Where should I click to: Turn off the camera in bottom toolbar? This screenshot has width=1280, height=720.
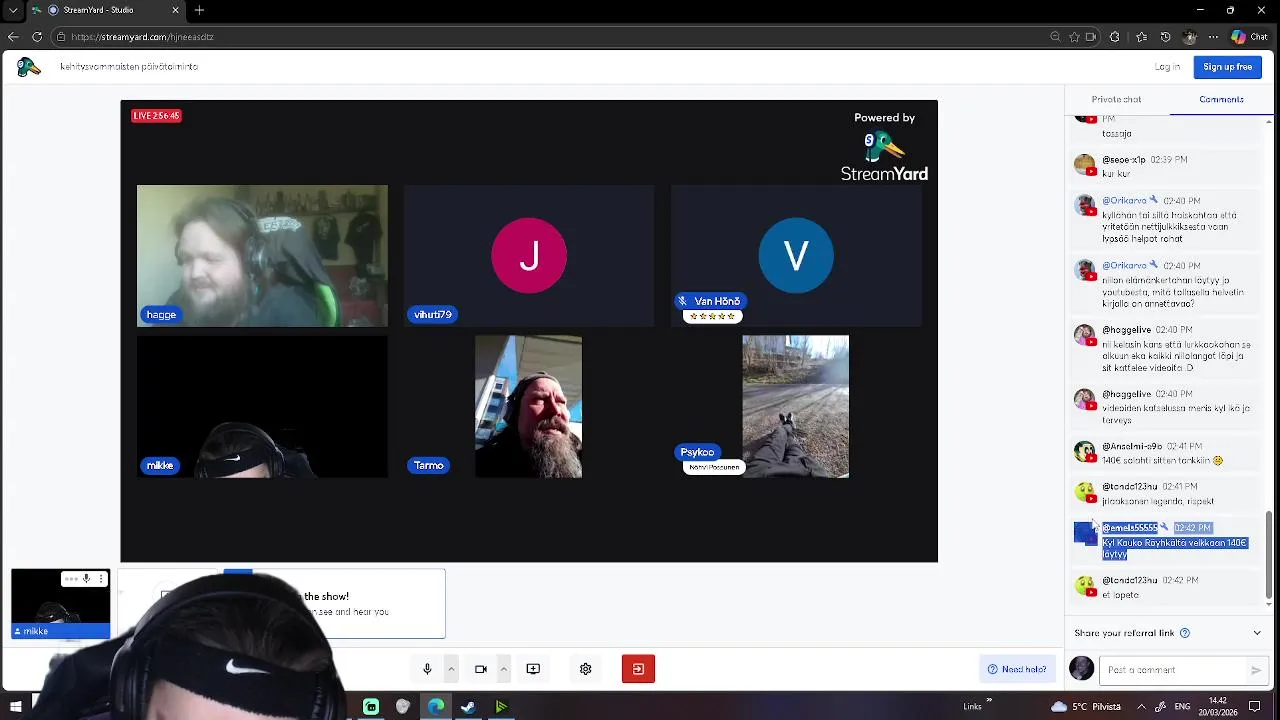[x=480, y=669]
